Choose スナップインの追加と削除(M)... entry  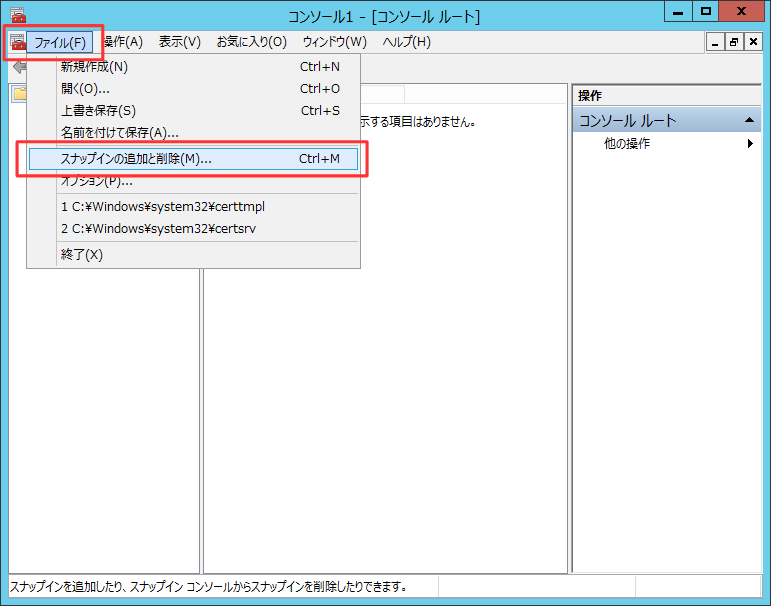193,159
